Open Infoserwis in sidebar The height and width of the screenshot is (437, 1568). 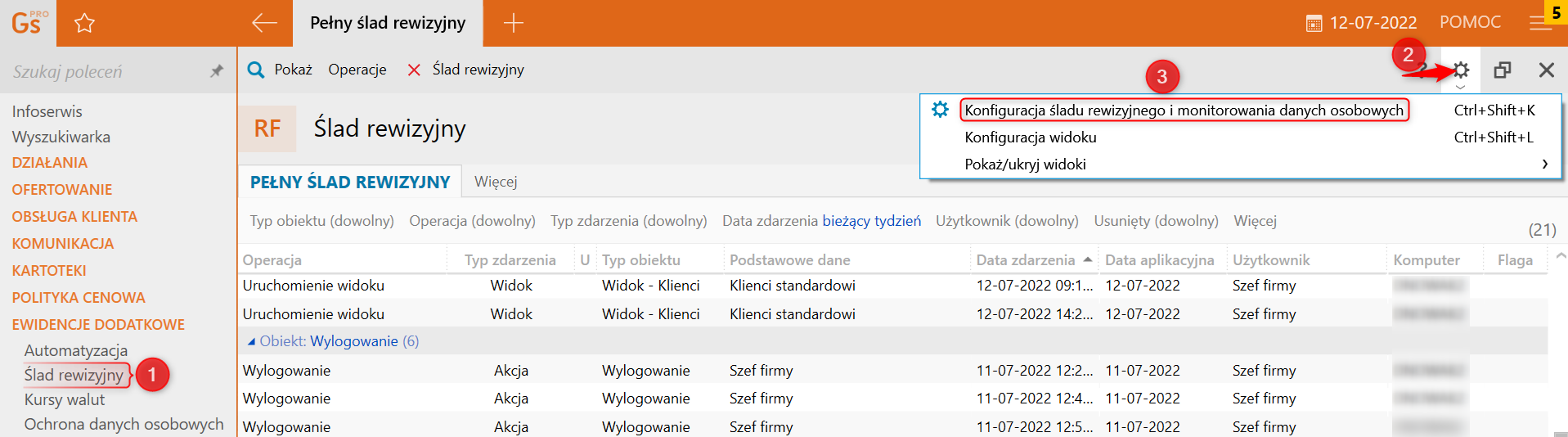47,111
